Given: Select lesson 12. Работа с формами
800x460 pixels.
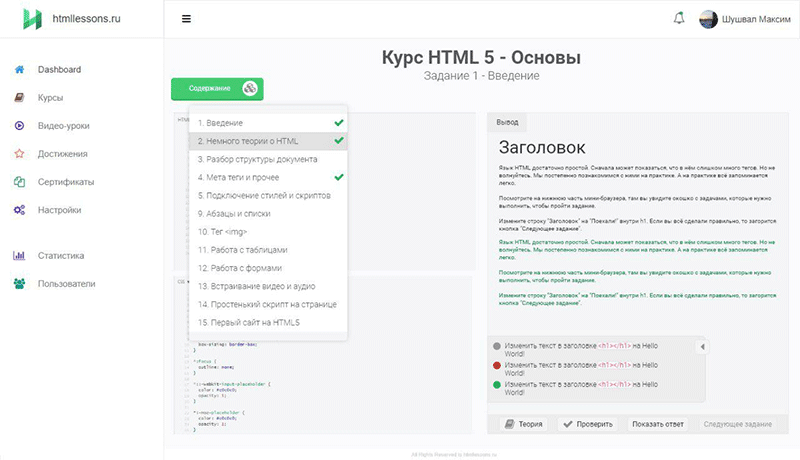Looking at the screenshot, I should [x=268, y=268].
